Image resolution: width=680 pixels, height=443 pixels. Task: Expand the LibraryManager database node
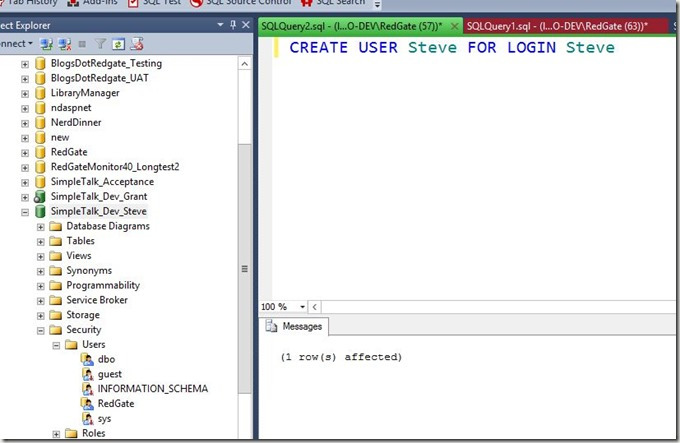pyautogui.click(x=25, y=94)
